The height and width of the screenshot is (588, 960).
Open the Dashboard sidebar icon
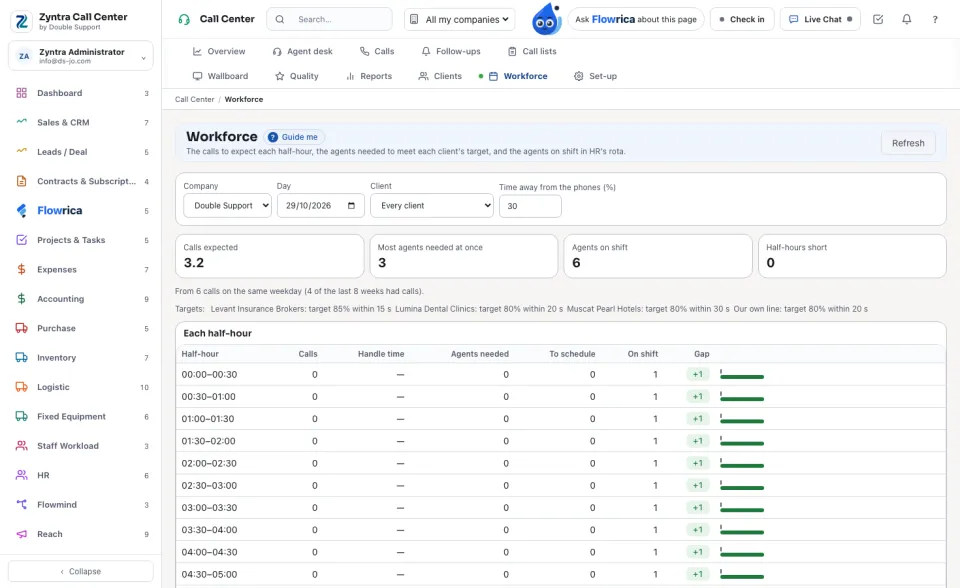[21, 93]
